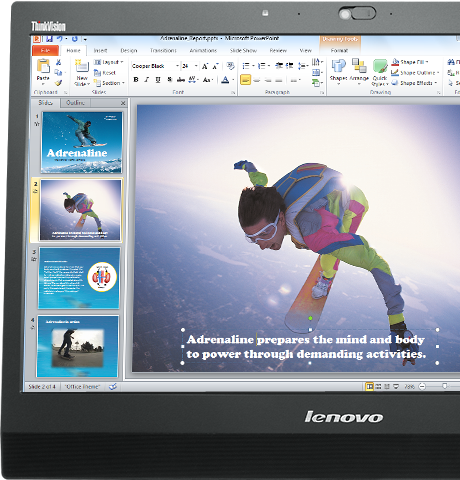The image size is (460, 480).
Task: Reset the slide layout
Action: [x=105, y=72]
